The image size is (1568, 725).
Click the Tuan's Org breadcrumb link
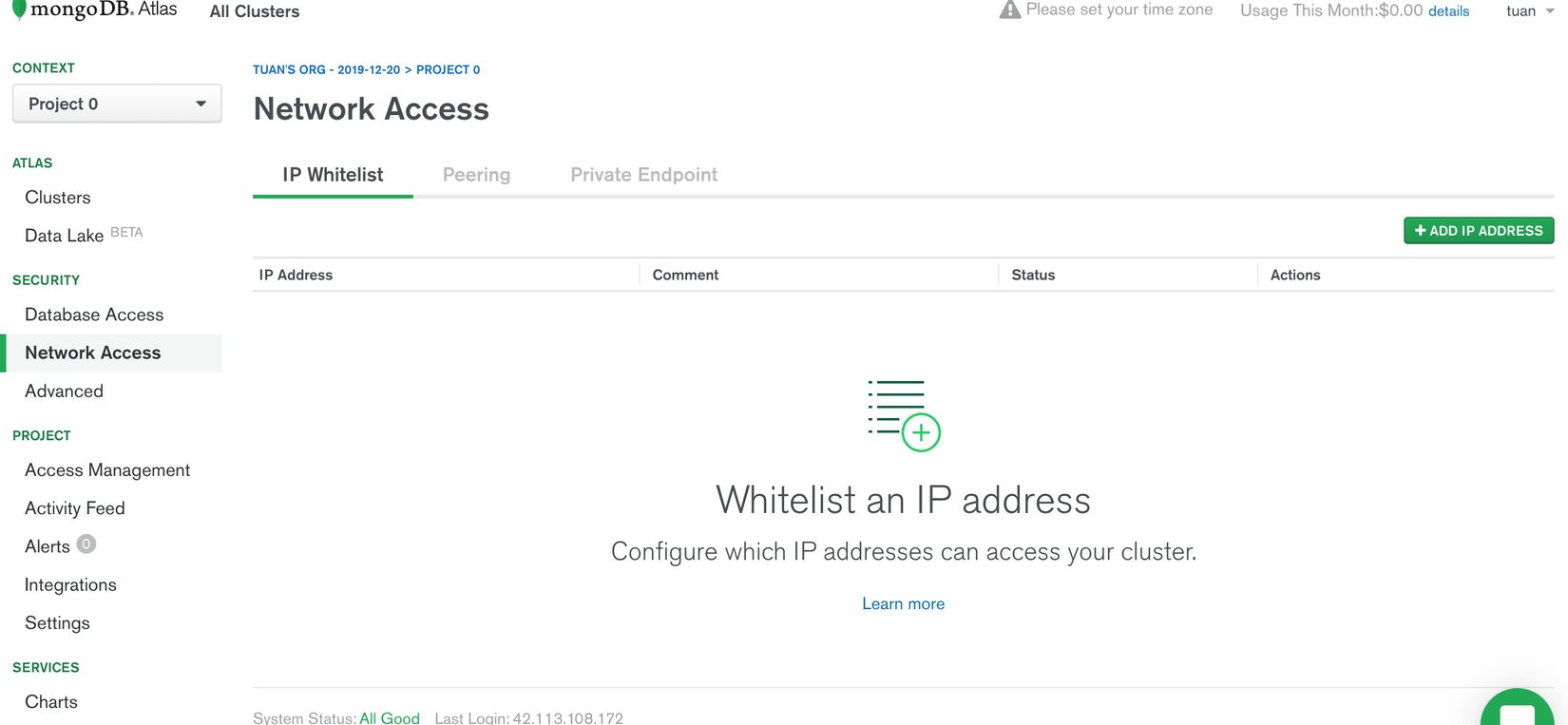(x=326, y=69)
